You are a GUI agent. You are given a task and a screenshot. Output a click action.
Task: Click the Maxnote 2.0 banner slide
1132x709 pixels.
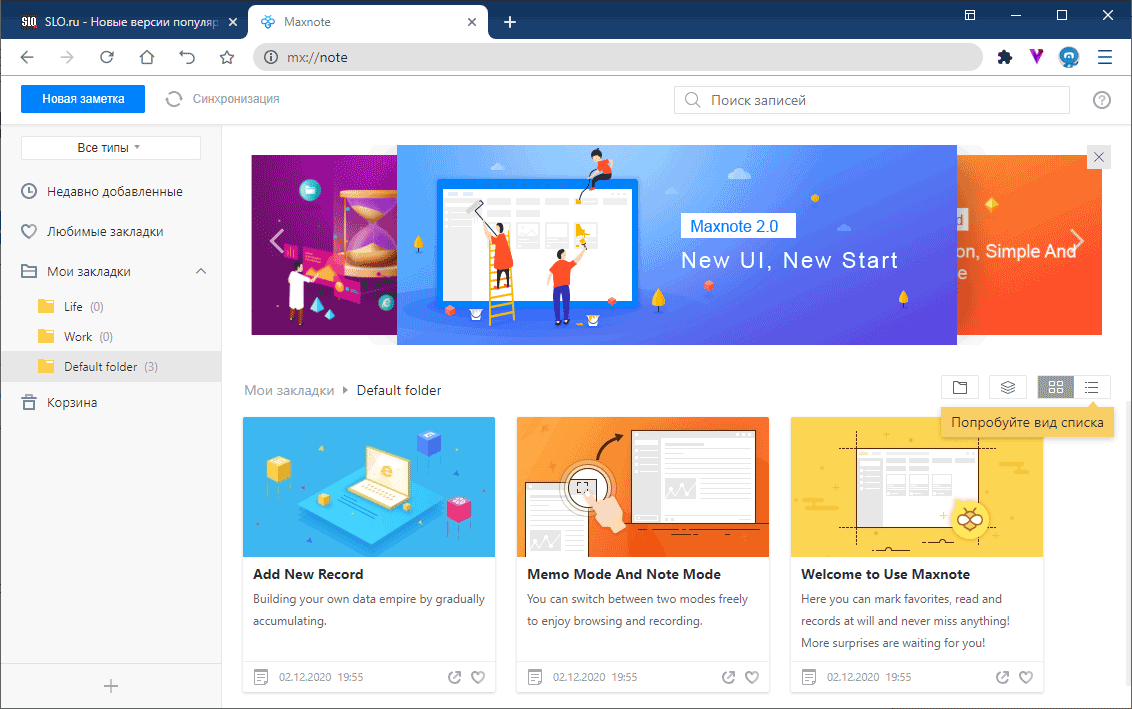676,245
